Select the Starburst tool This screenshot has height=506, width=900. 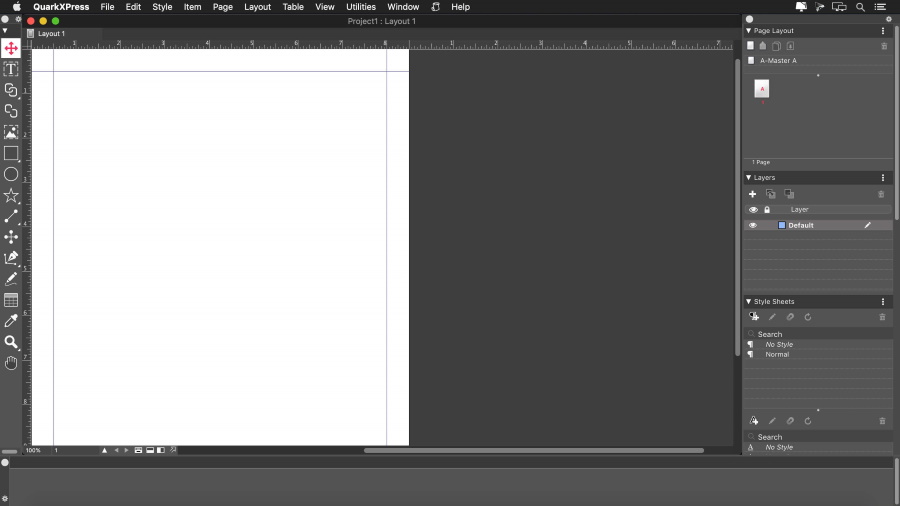(11, 196)
